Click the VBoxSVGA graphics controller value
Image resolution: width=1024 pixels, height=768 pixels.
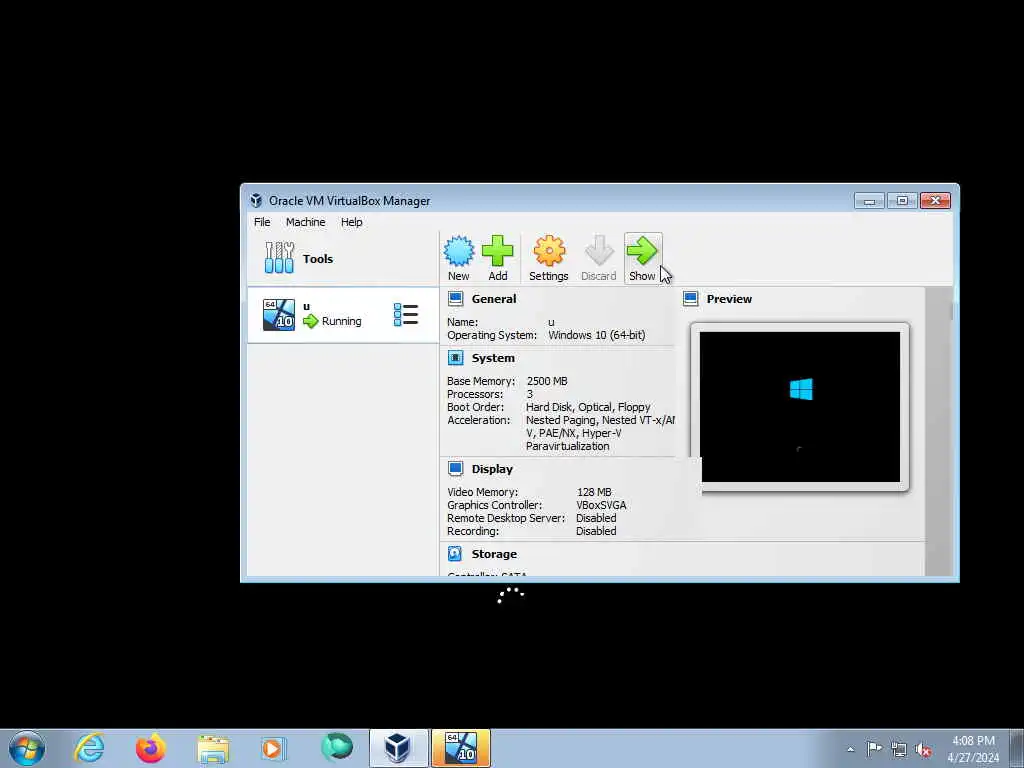pyautogui.click(x=601, y=505)
